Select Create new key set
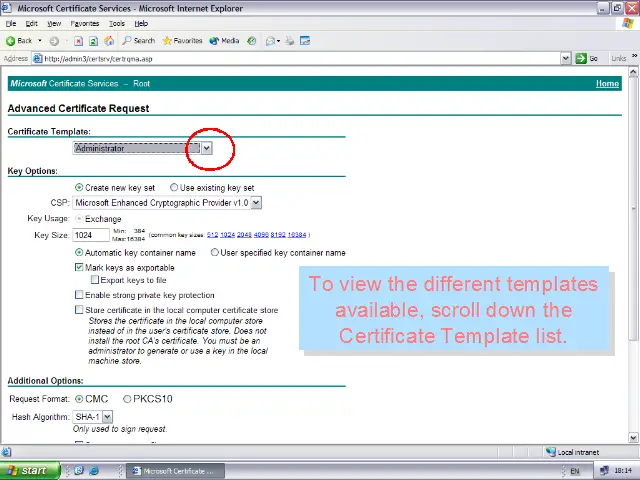The width and height of the screenshot is (640, 480). pos(79,188)
